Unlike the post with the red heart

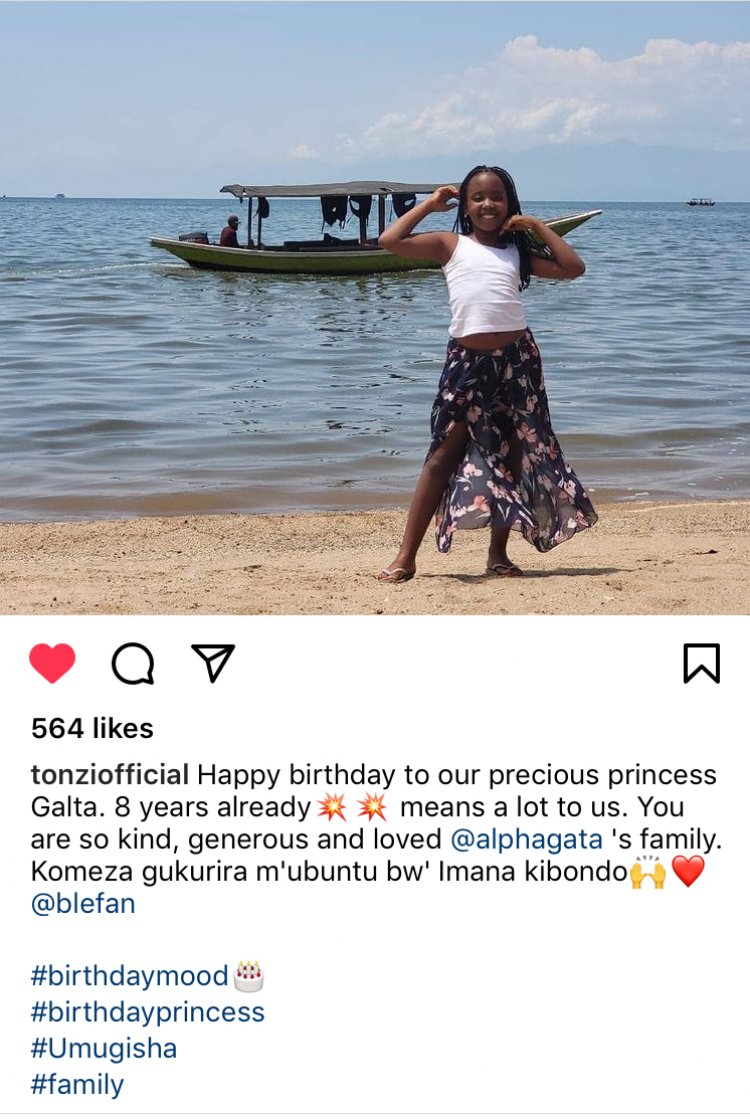click(x=52, y=663)
